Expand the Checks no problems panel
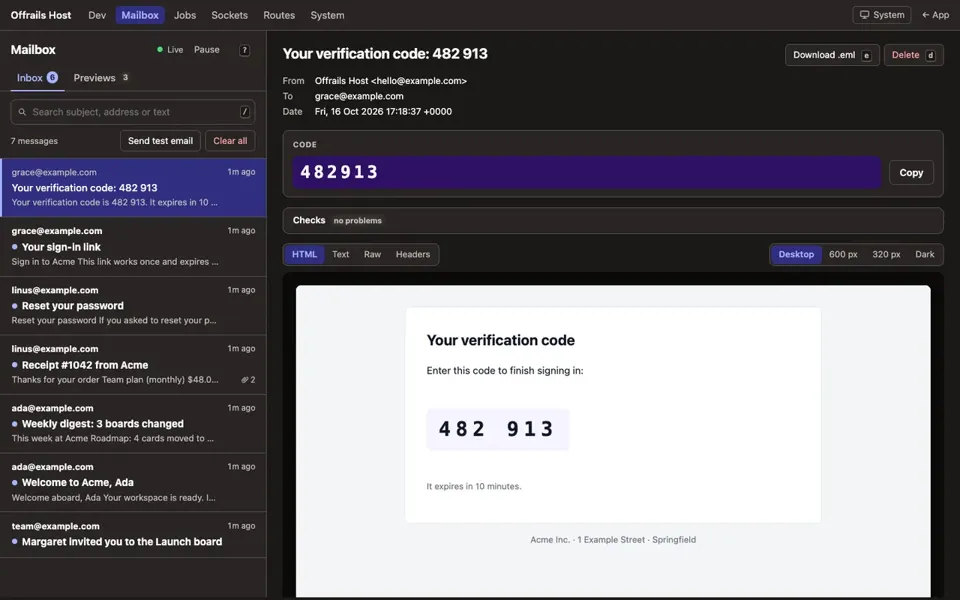This screenshot has height=600, width=960. pos(613,220)
